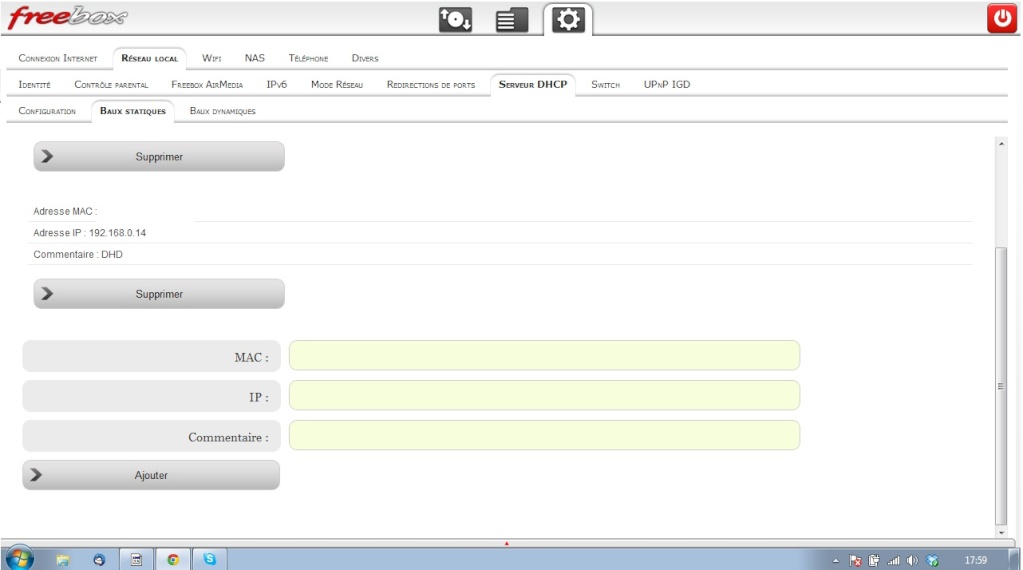Open DHCP Configuration tab
The image size is (1023, 570).
pyautogui.click(x=47, y=111)
